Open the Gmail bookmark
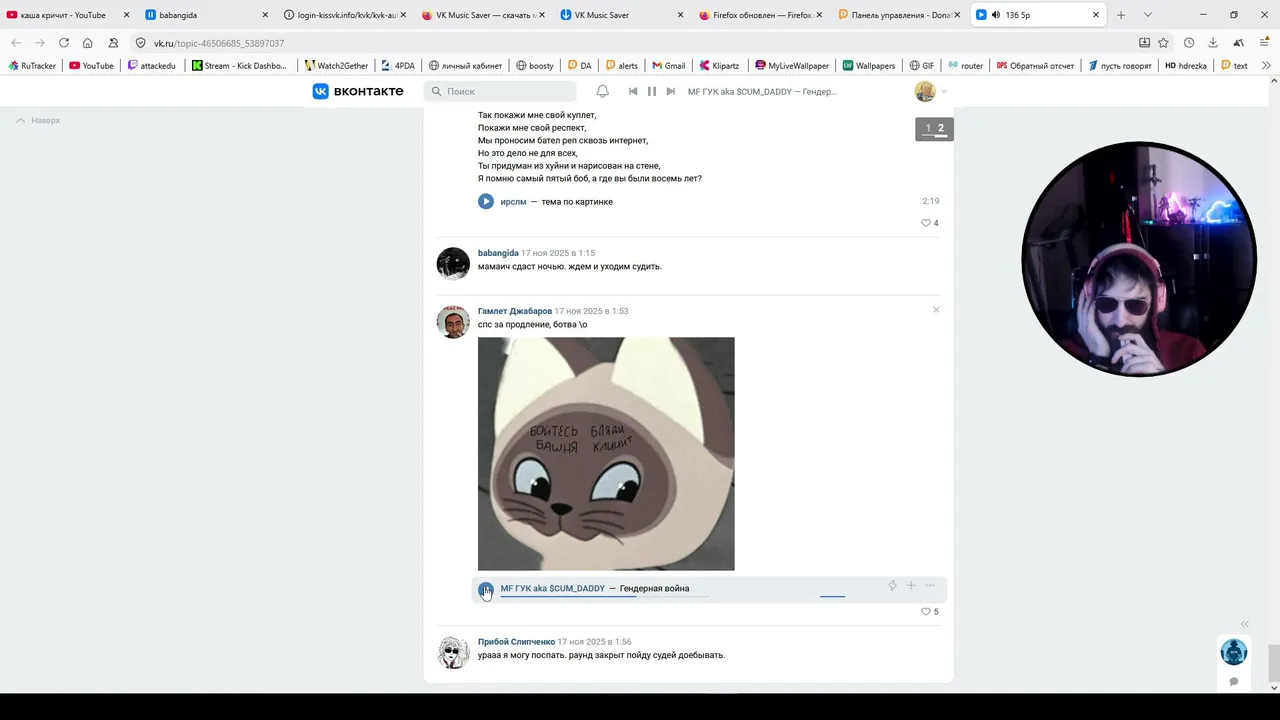The width and height of the screenshot is (1280, 720). (x=669, y=66)
